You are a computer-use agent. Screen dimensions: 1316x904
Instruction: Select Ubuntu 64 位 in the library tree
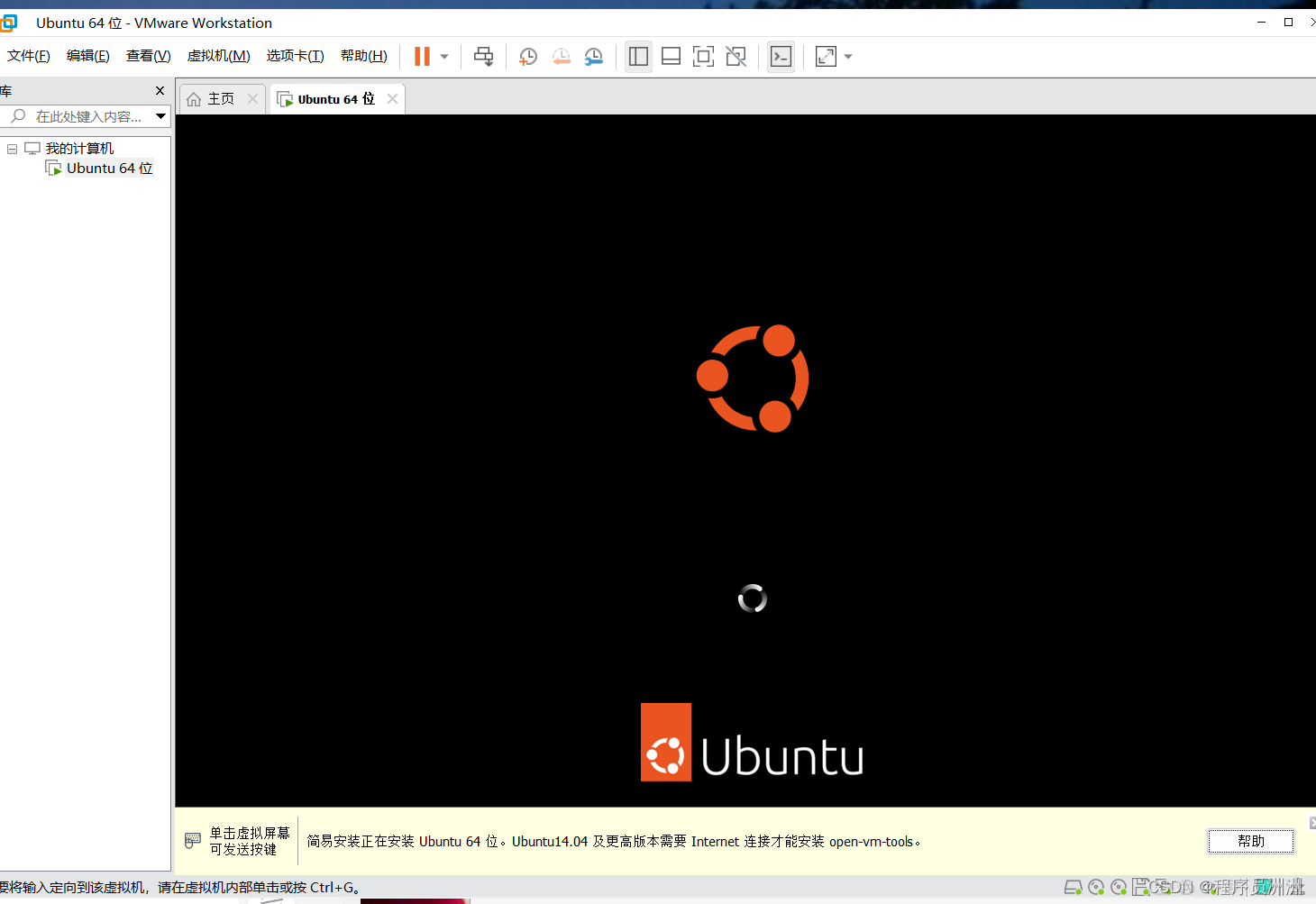[x=107, y=168]
